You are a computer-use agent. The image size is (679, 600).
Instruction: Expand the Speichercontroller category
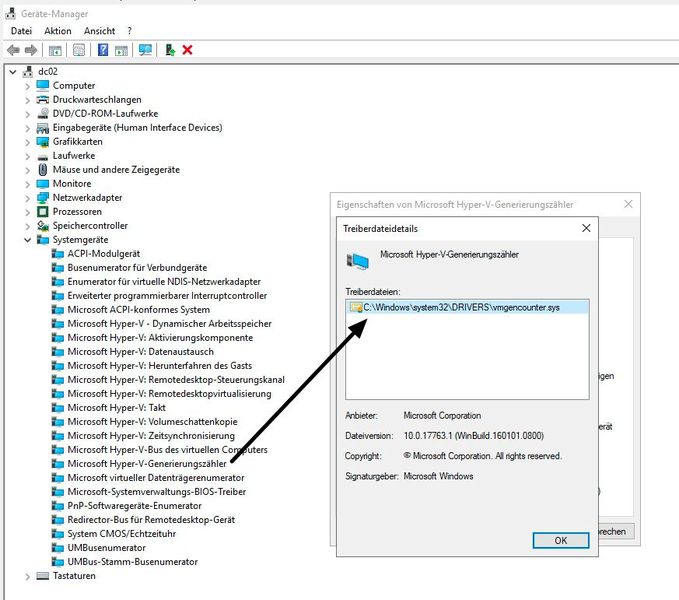[x=27, y=226]
